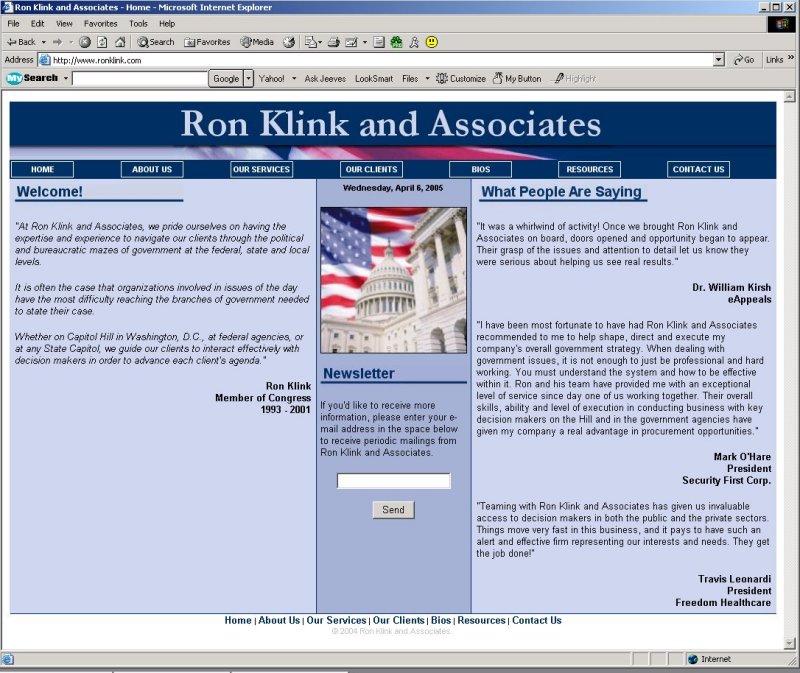Click the Refresh icon
800x673 pixels.
tap(103, 42)
